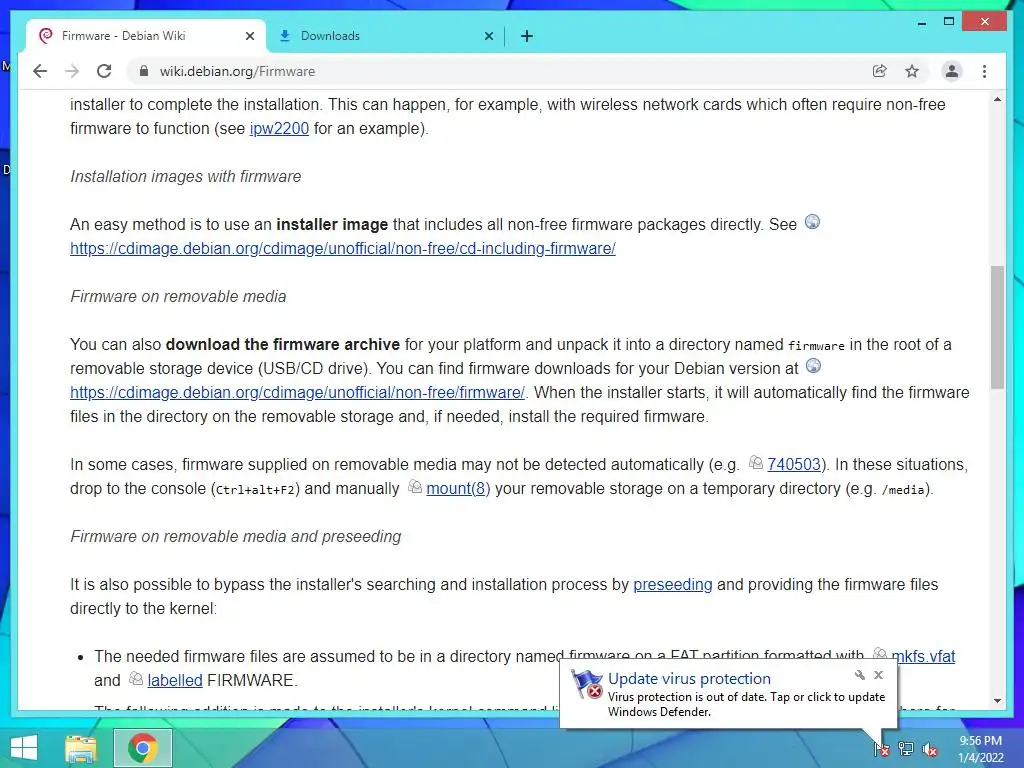The height and width of the screenshot is (768, 1024).
Task: Close the Firmware - Debian Wiki tab
Action: [x=249, y=37]
